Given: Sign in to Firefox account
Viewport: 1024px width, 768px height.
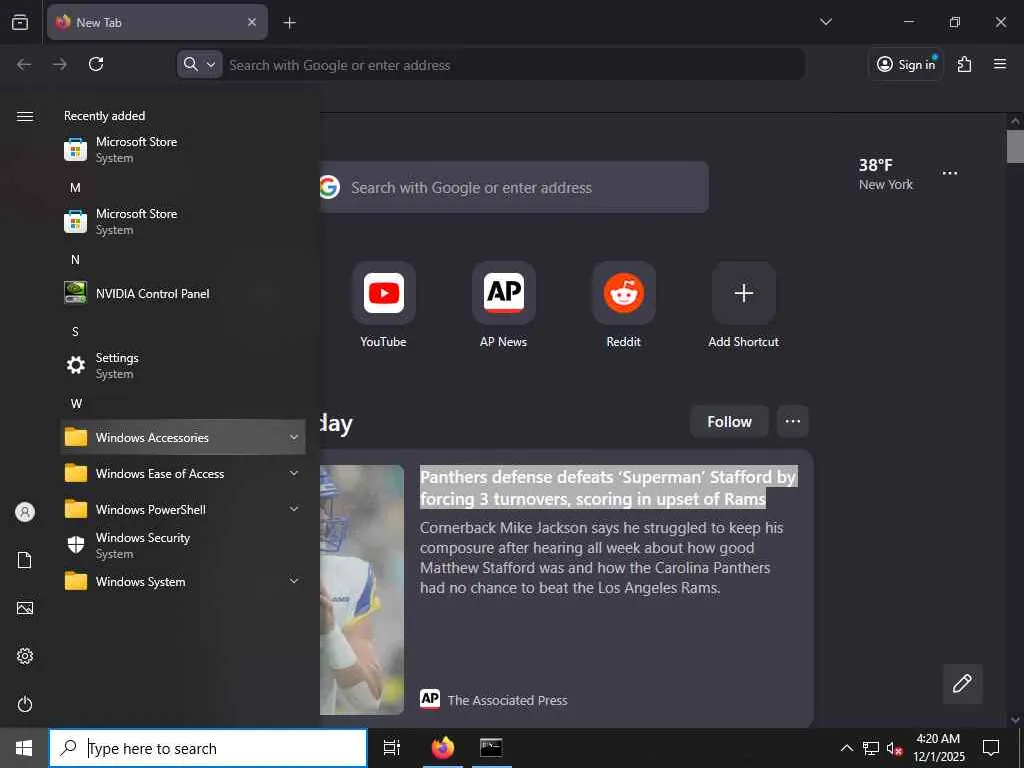Looking at the screenshot, I should [x=906, y=64].
